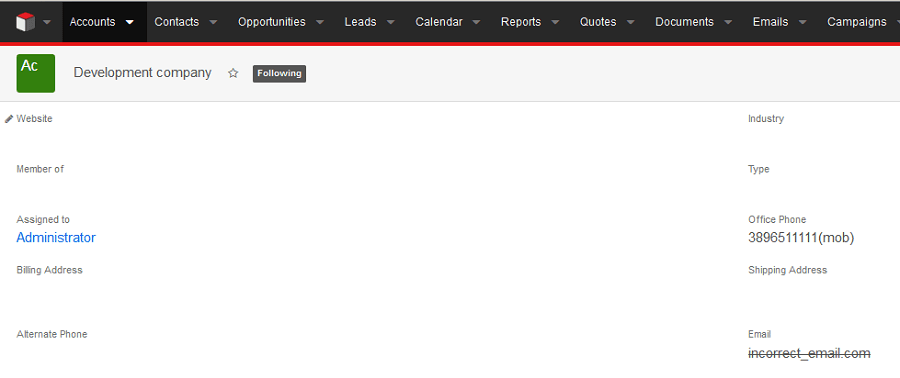Open the Documents module
Screen dimensions: 900x378
coord(685,22)
